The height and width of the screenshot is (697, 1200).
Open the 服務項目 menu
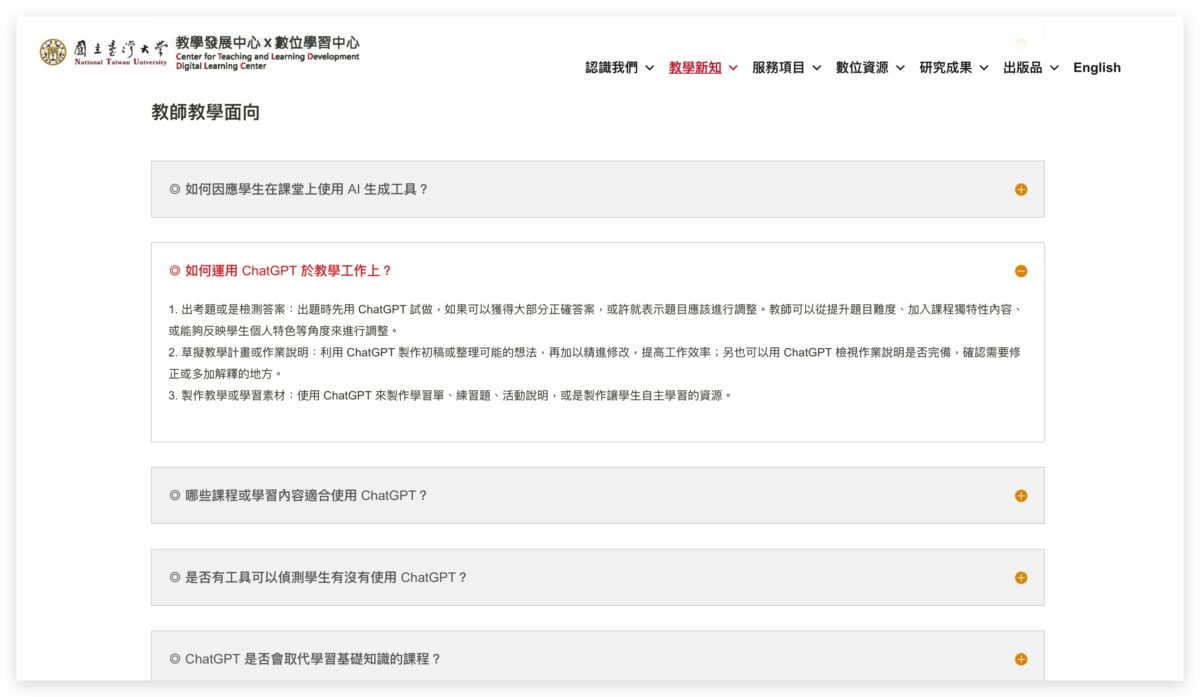pos(779,68)
